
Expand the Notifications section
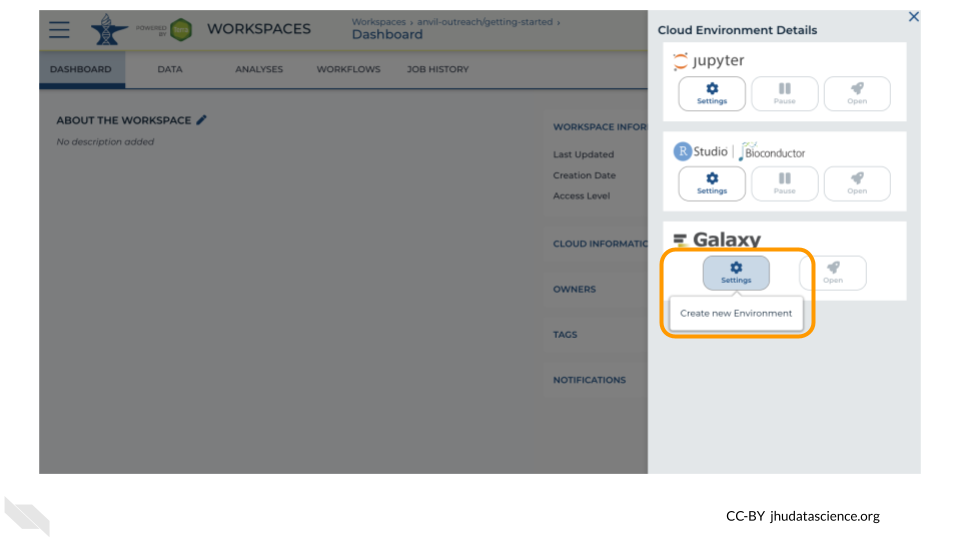[590, 380]
